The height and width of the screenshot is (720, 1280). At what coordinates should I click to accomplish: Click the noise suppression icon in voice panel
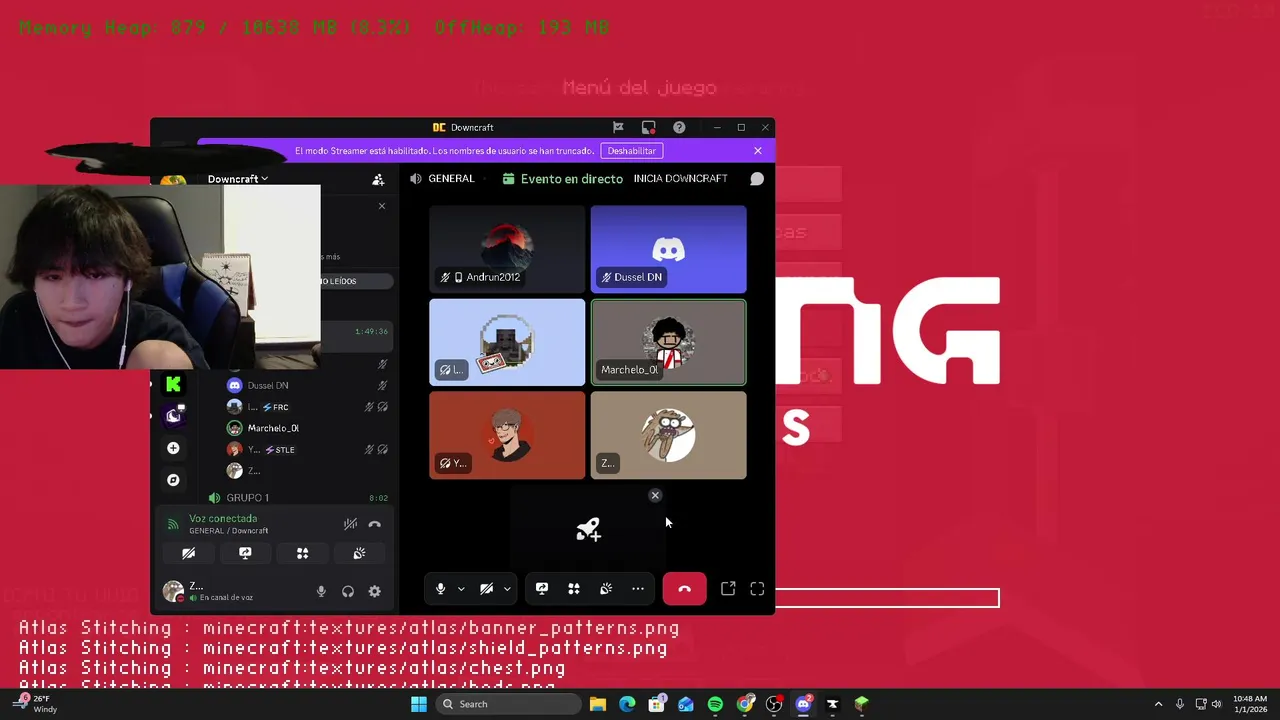click(x=350, y=524)
